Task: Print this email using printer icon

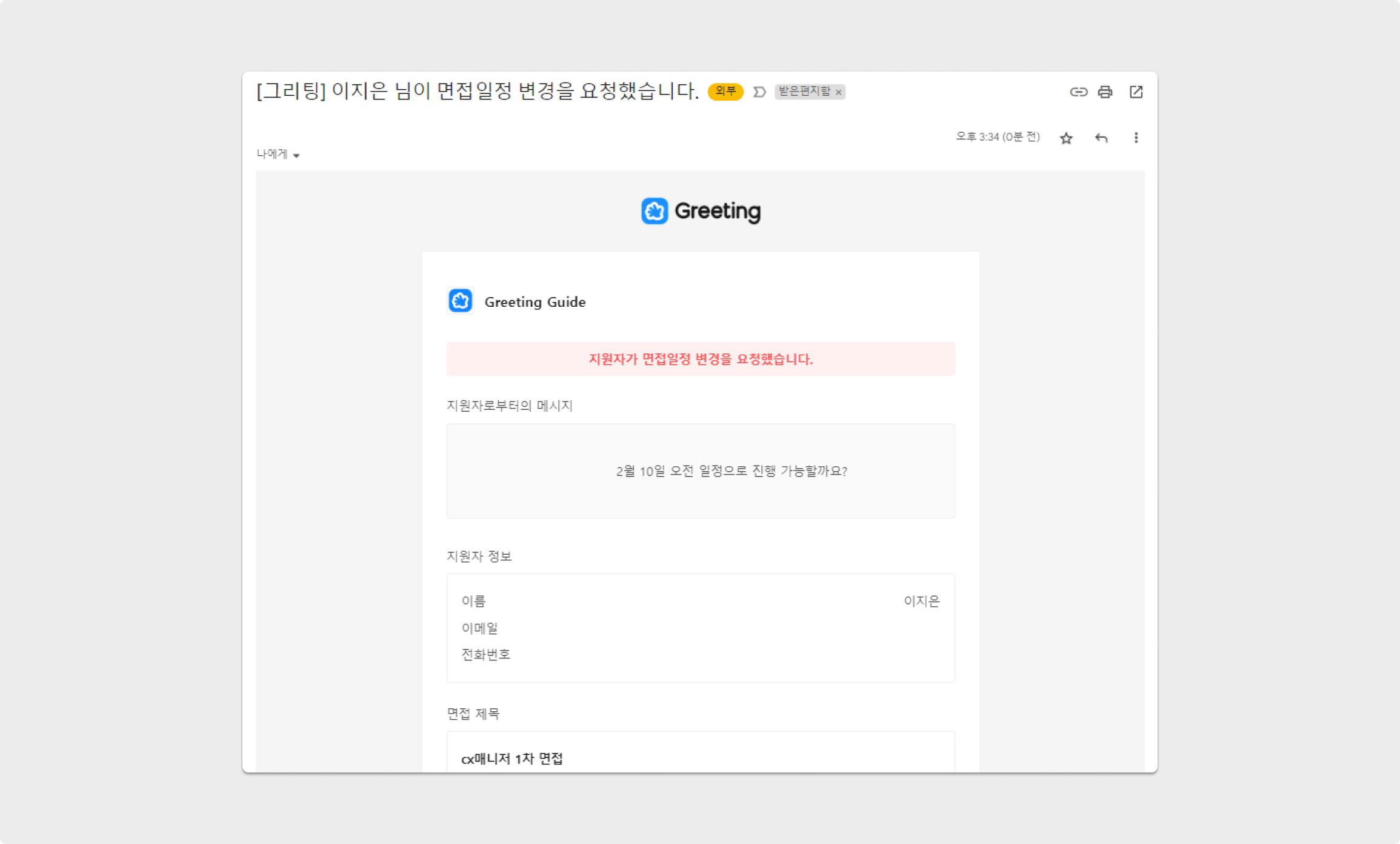Action: (x=1105, y=92)
